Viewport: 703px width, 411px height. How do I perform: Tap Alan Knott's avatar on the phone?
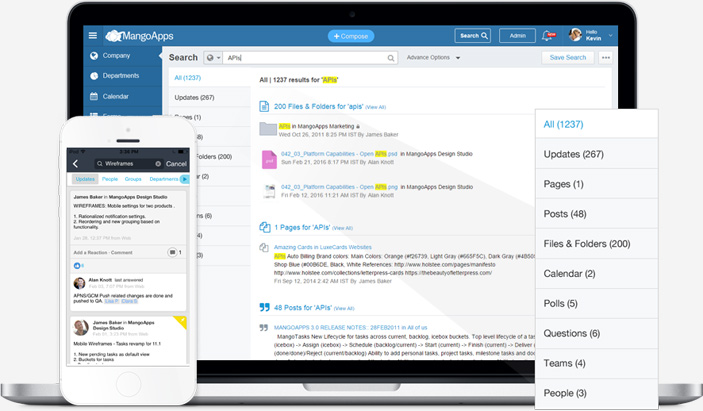coord(79,283)
